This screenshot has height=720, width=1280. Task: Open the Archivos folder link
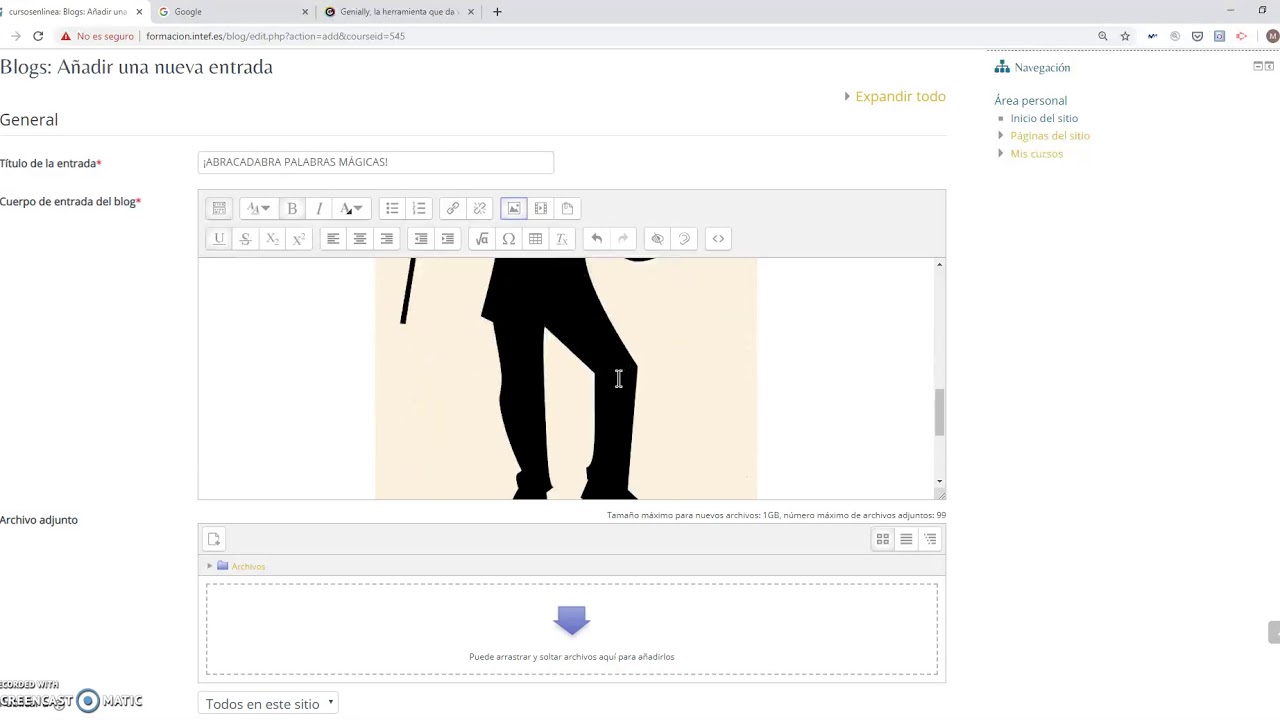248,566
